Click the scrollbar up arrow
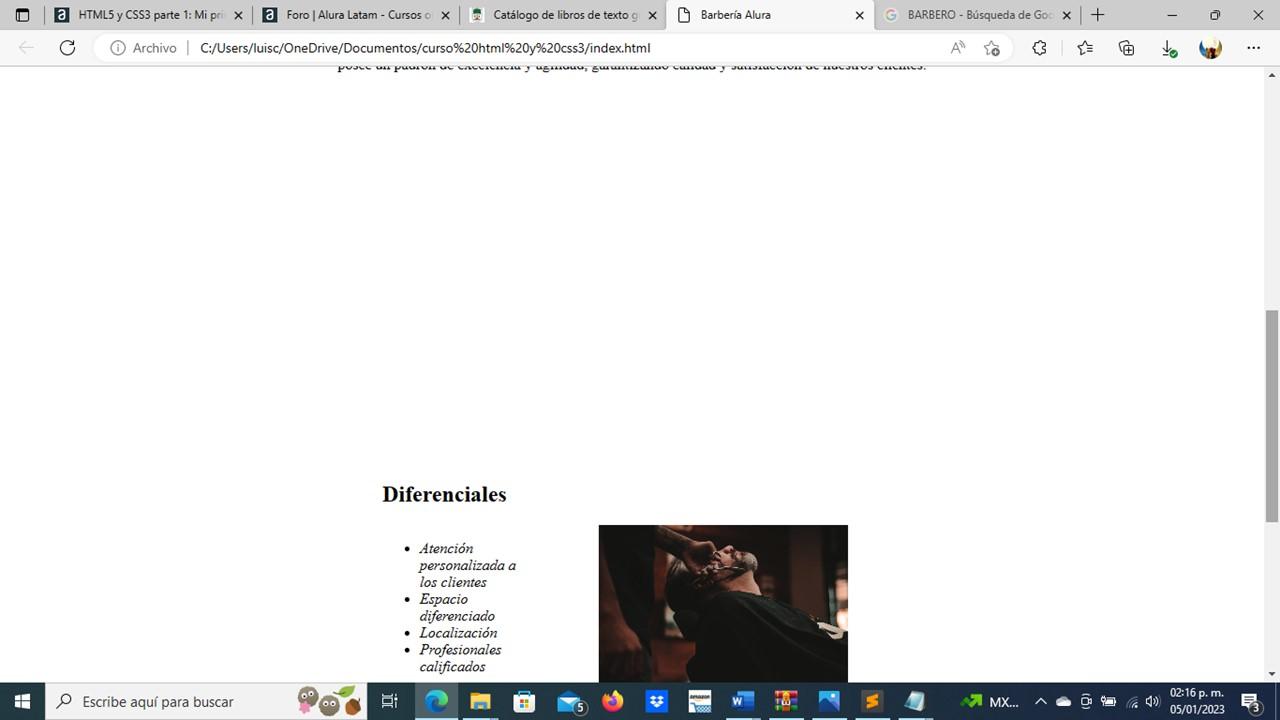 click(x=1272, y=74)
